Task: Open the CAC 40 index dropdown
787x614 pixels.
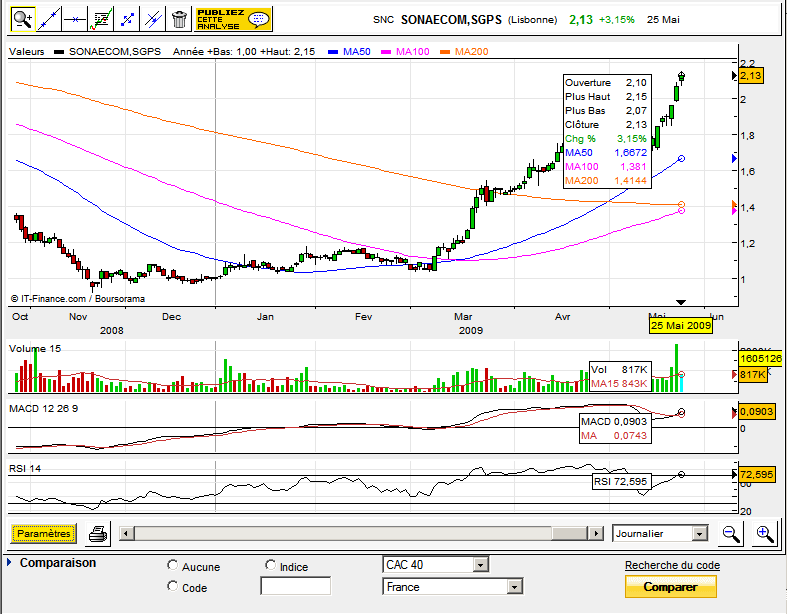Action: [x=435, y=565]
